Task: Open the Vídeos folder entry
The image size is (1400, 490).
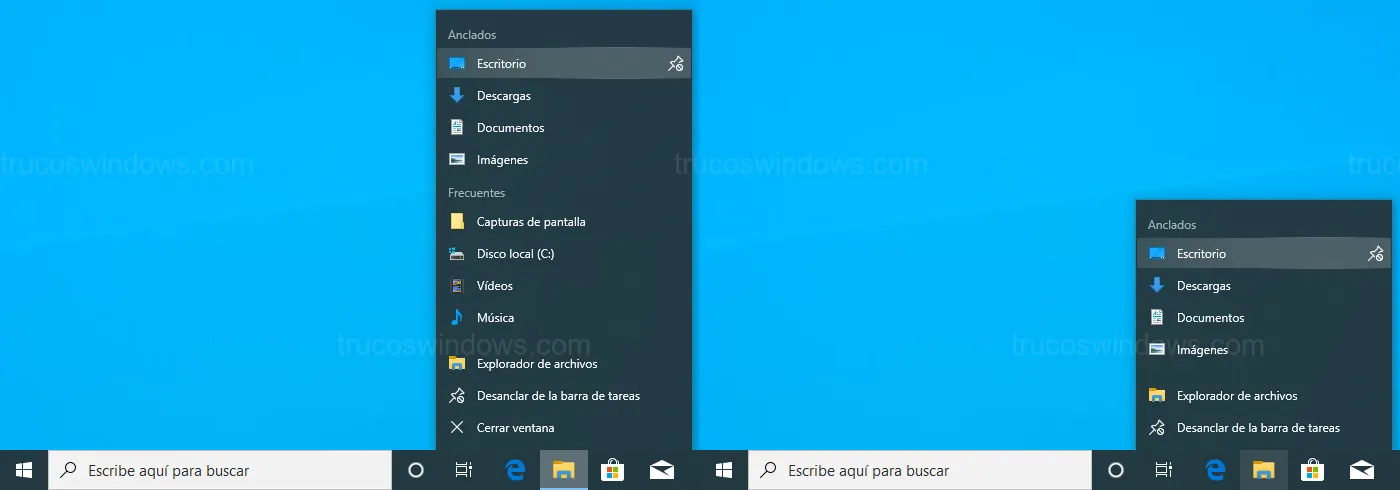Action: tap(494, 286)
